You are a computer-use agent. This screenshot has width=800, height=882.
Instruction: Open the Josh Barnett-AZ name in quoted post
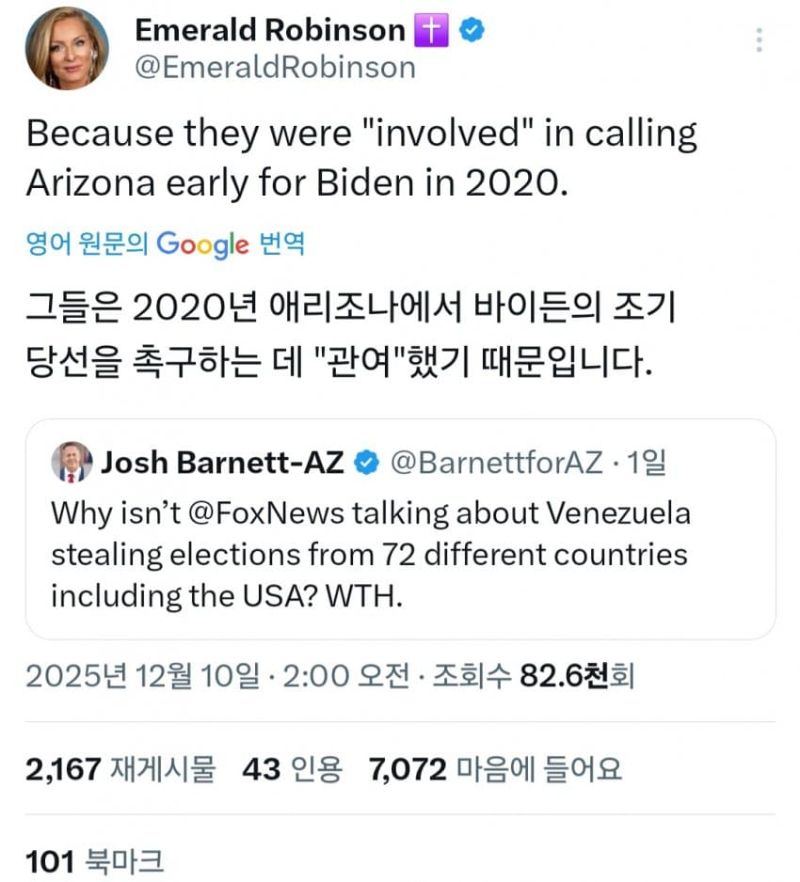click(x=223, y=462)
